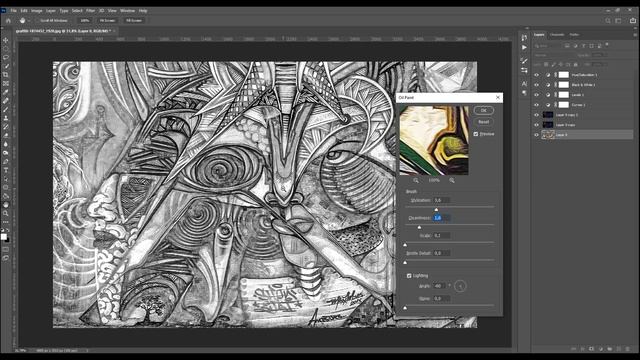Open the Hand tool preset picker arrow
640x360 pixels.
point(29,20)
